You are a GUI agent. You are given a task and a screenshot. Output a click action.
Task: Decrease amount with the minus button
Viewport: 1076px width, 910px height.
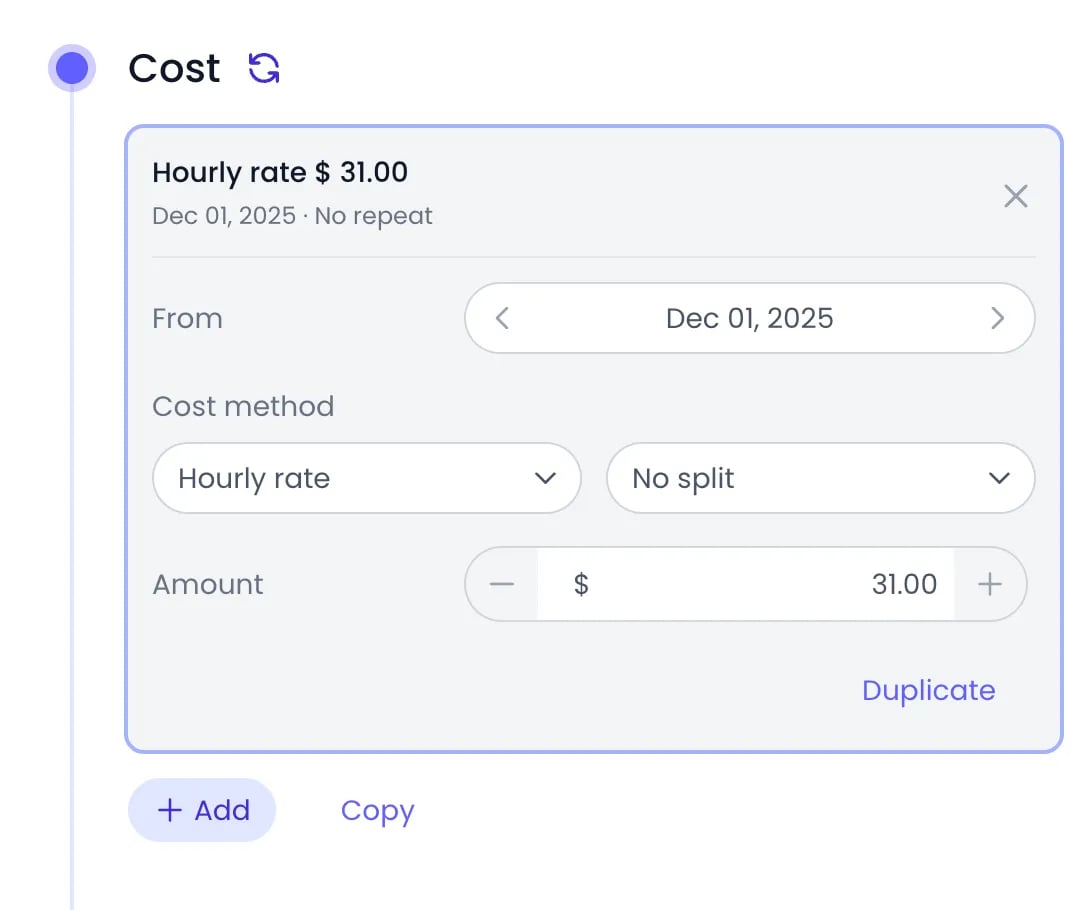502,585
